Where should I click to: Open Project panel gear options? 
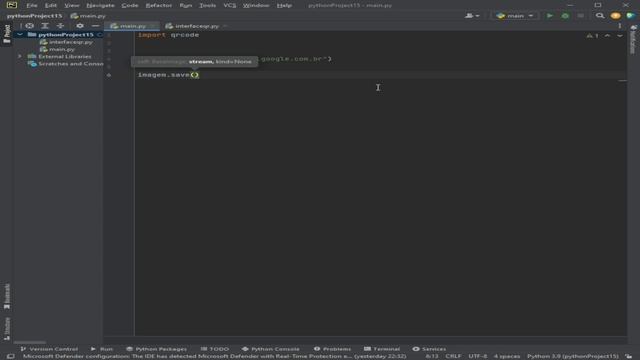click(x=80, y=26)
